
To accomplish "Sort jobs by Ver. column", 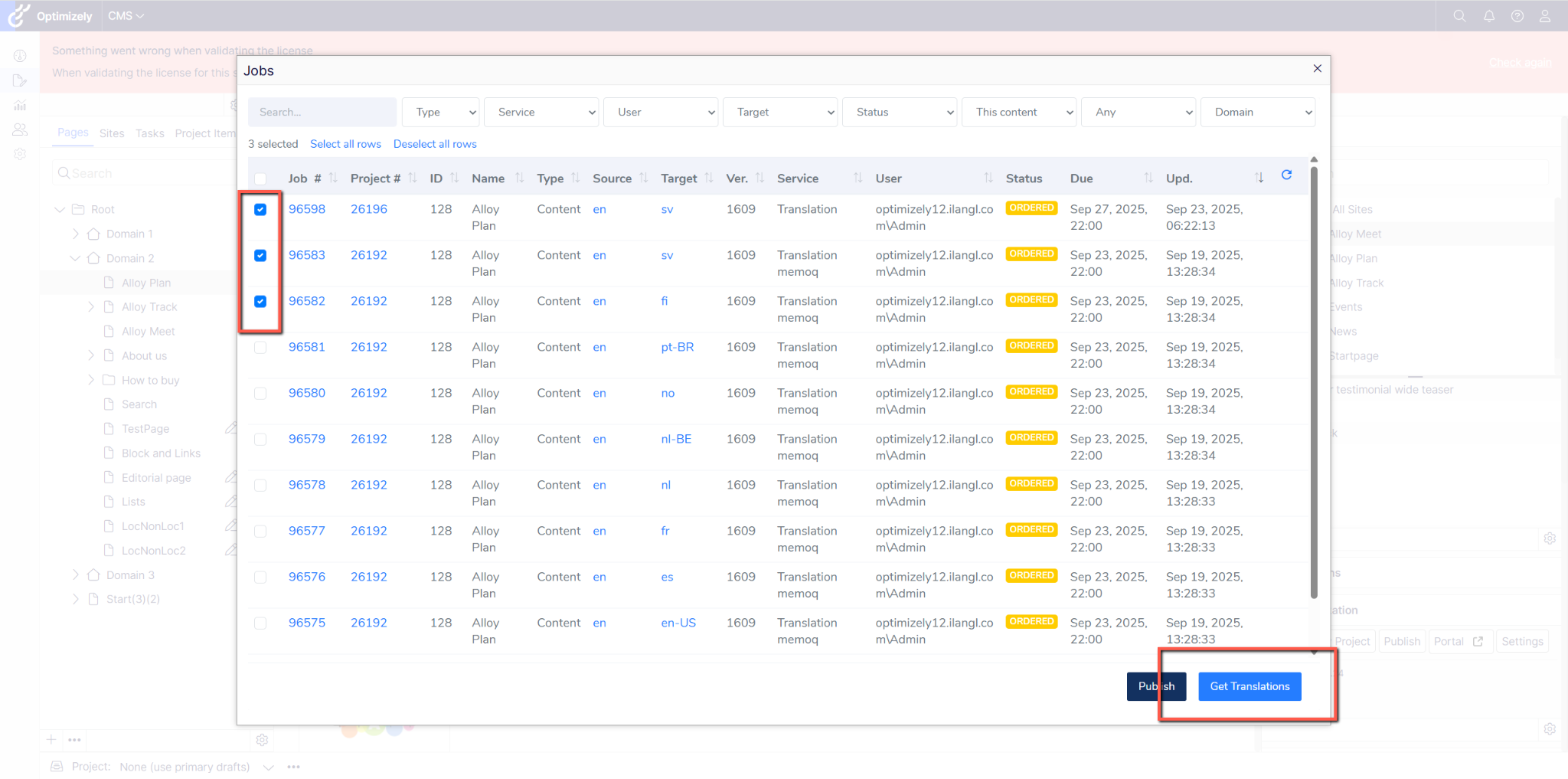I will [759, 178].
